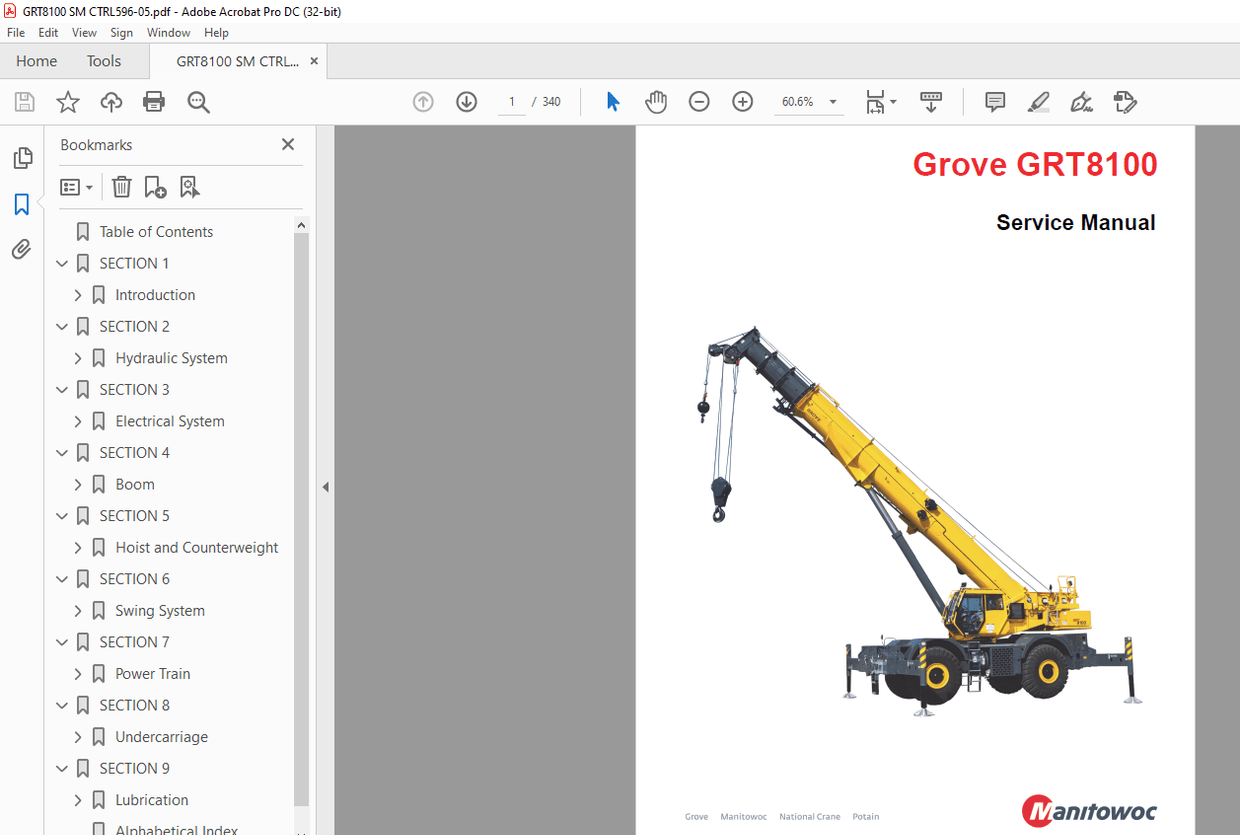Open the Find text magnifier tool

coord(198,102)
